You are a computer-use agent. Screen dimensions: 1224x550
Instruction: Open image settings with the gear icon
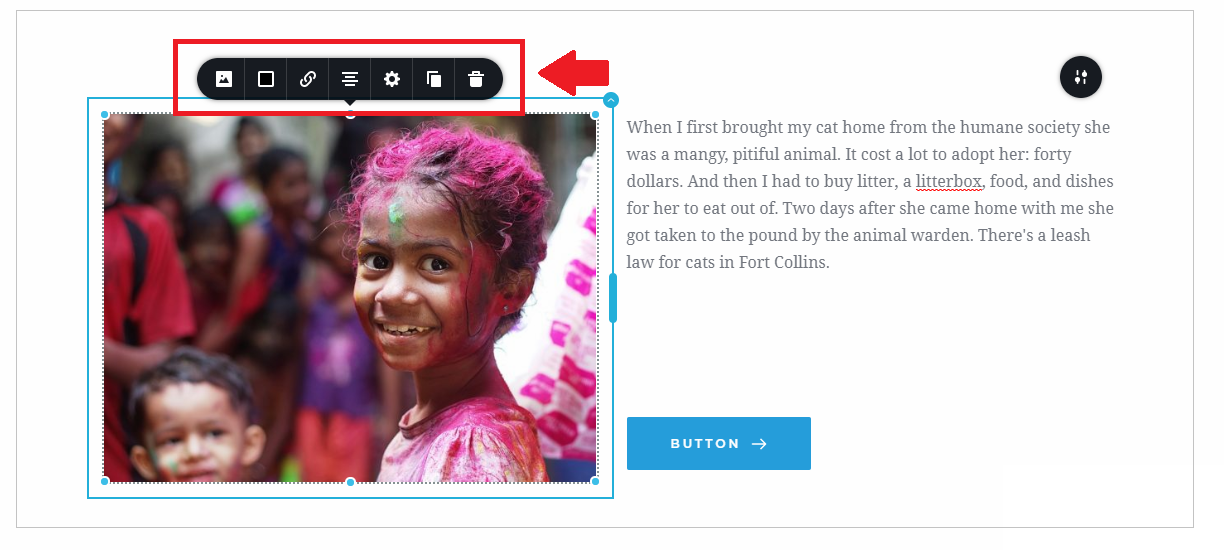(x=392, y=79)
